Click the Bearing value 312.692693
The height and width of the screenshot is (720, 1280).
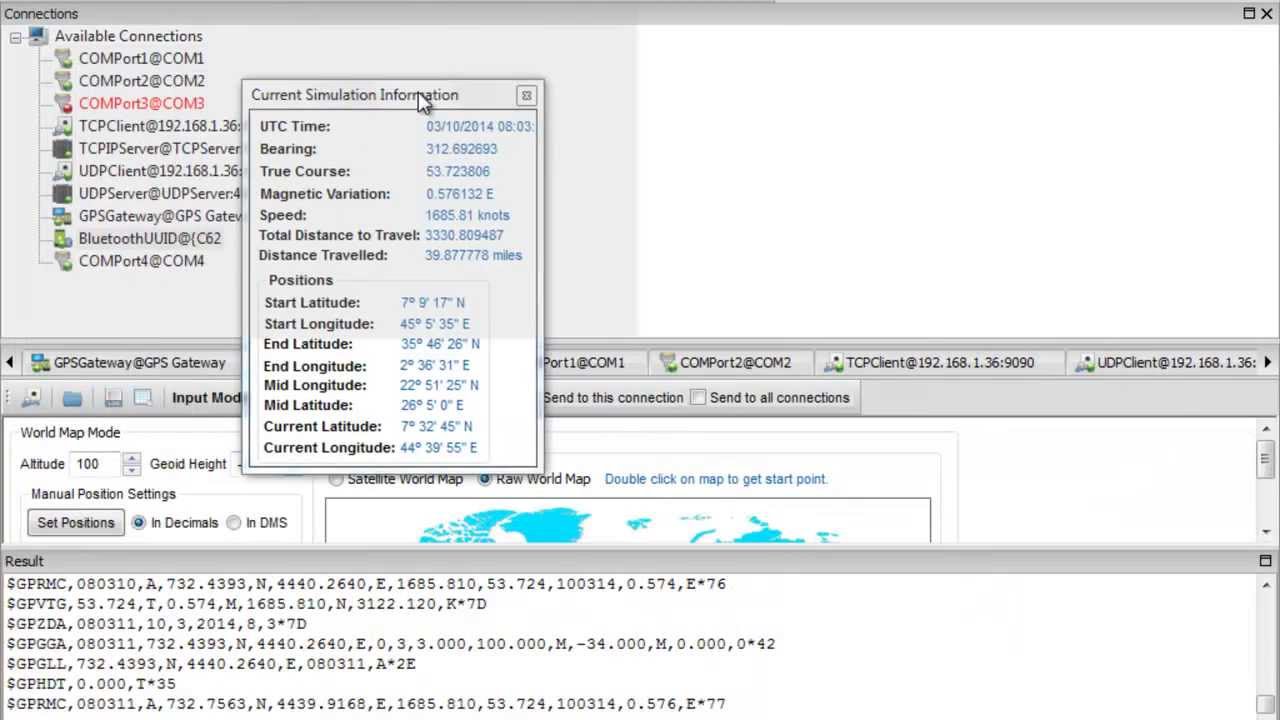(x=462, y=149)
